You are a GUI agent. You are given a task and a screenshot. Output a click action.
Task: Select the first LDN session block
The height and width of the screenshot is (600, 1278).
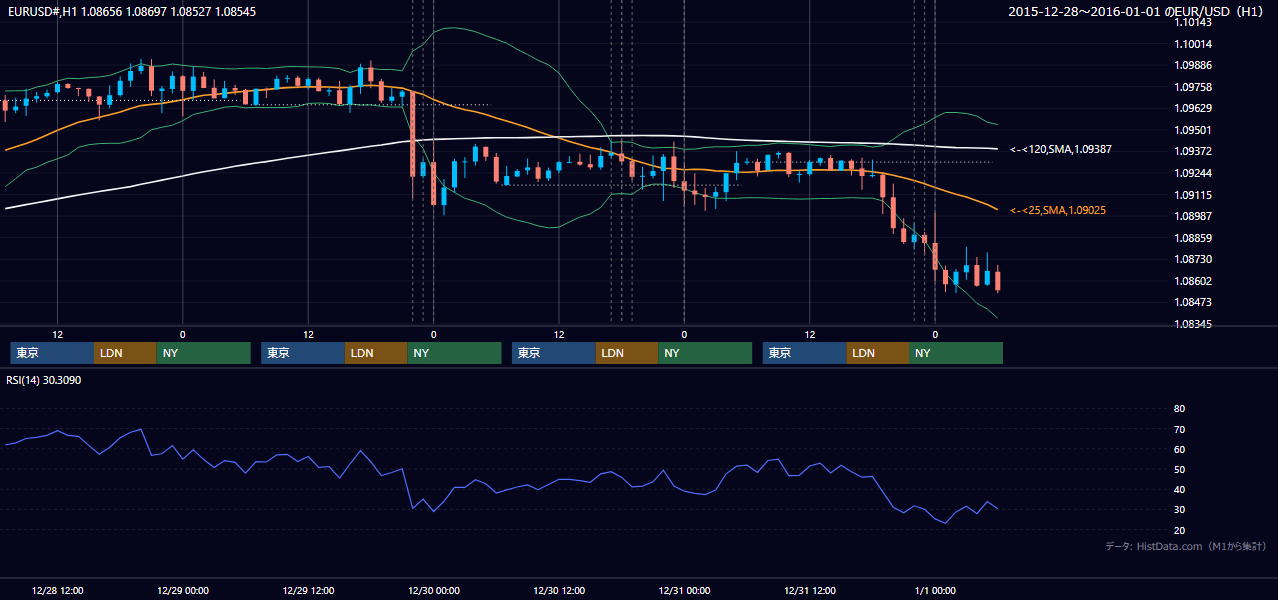point(125,353)
